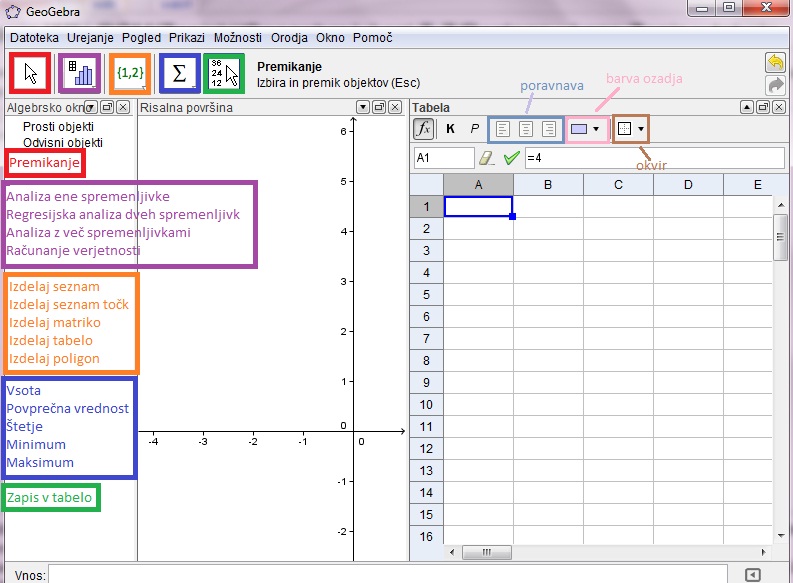
Task: Open the background color dropdown arrow
Action: 596,129
